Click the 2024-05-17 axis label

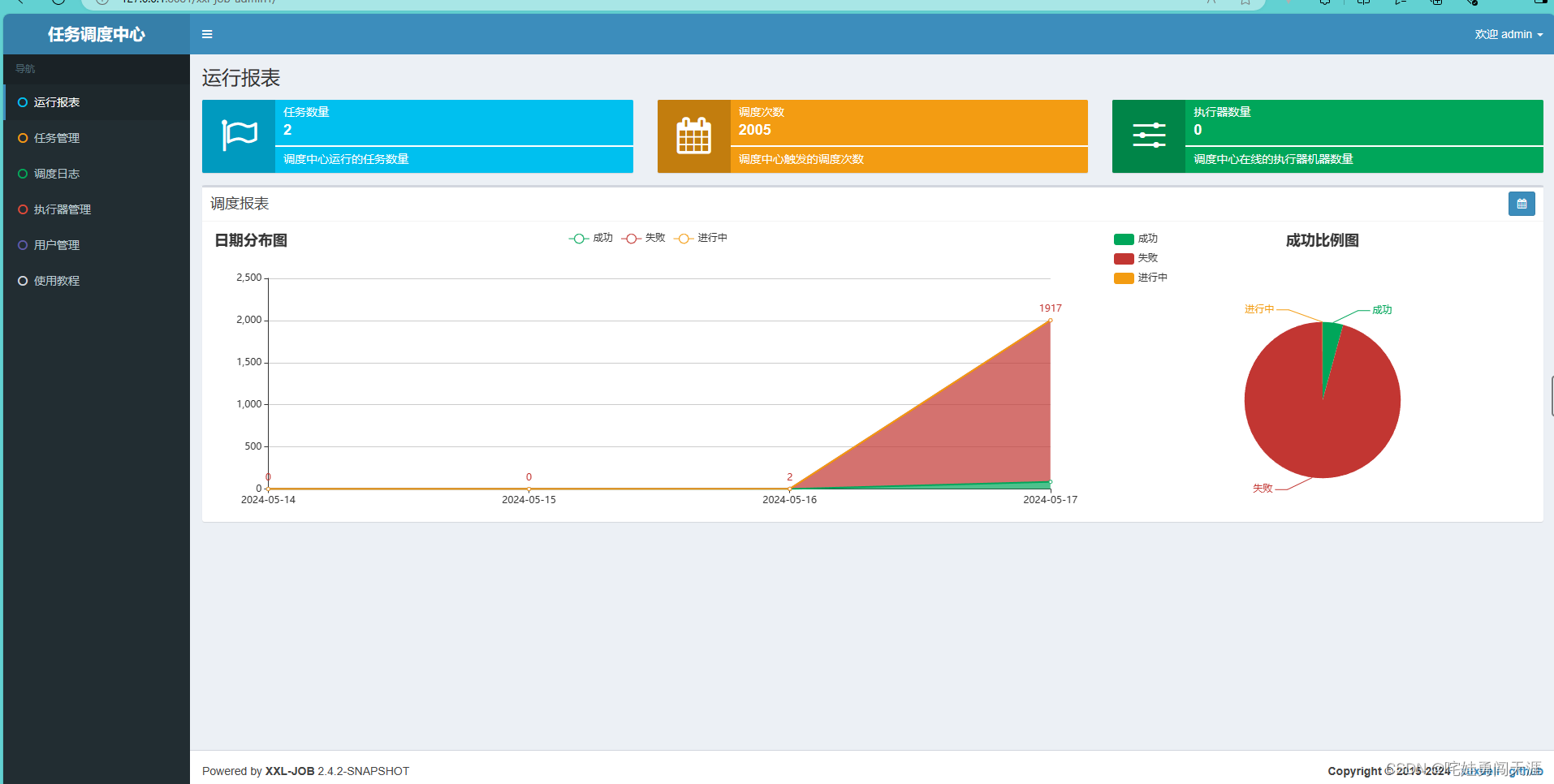[x=1050, y=500]
